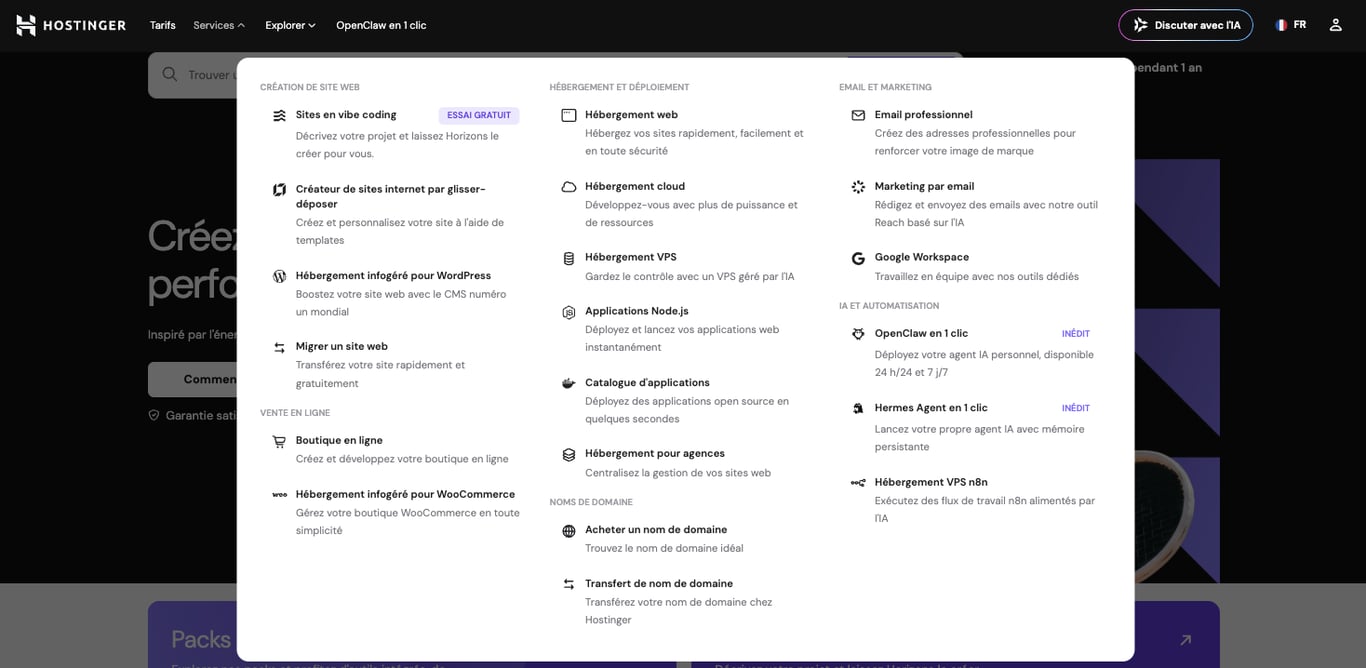Click the Node.js hexagon icon
The image size is (1366, 668).
tap(569, 312)
